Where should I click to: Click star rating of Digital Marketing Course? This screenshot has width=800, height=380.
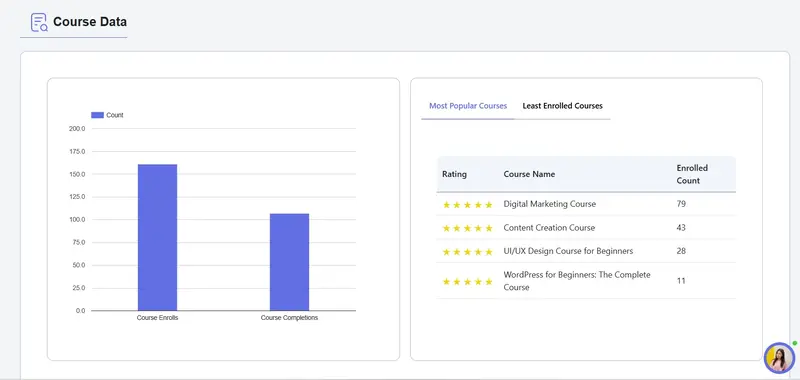pos(467,205)
